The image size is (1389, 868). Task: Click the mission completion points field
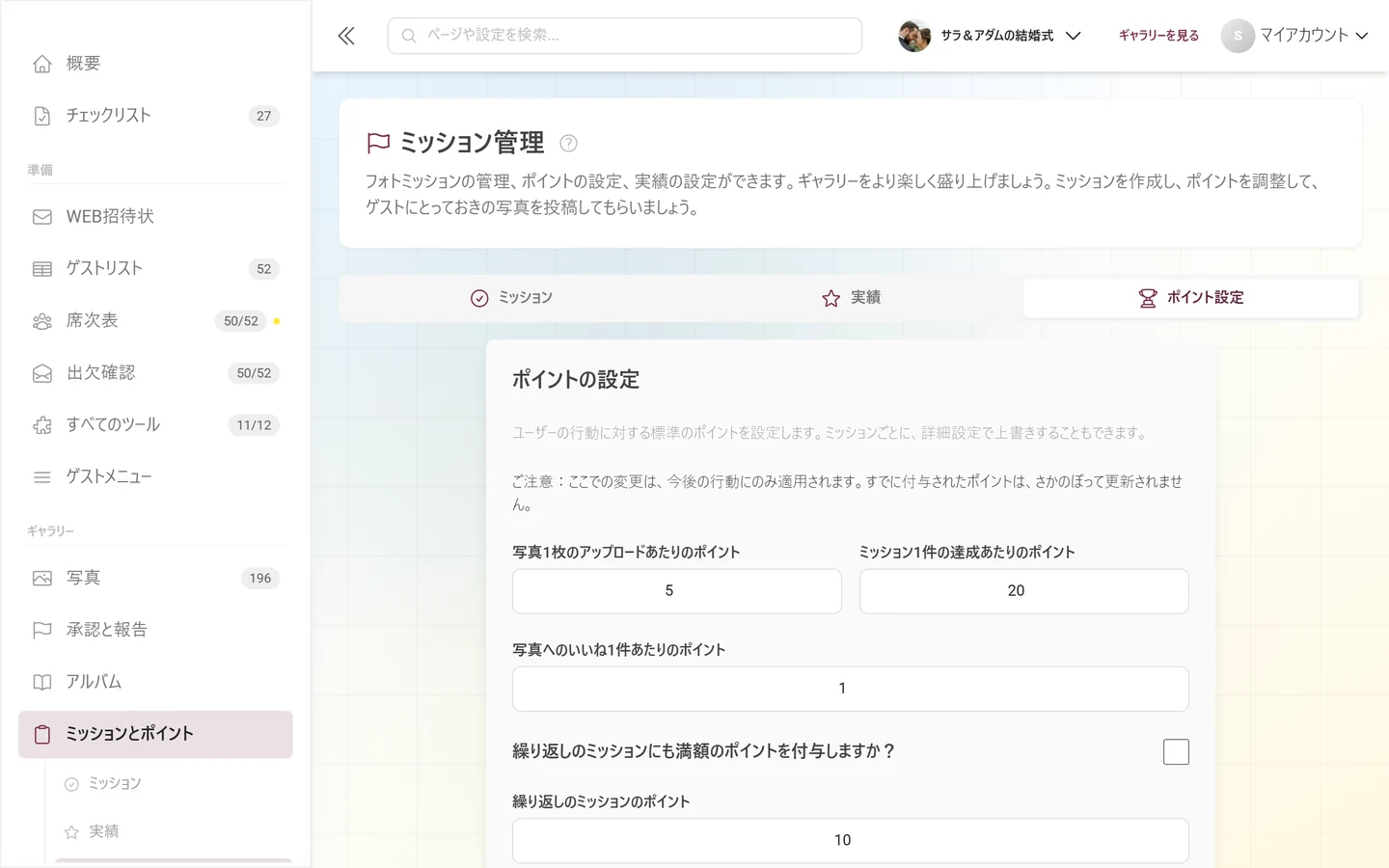1024,591
